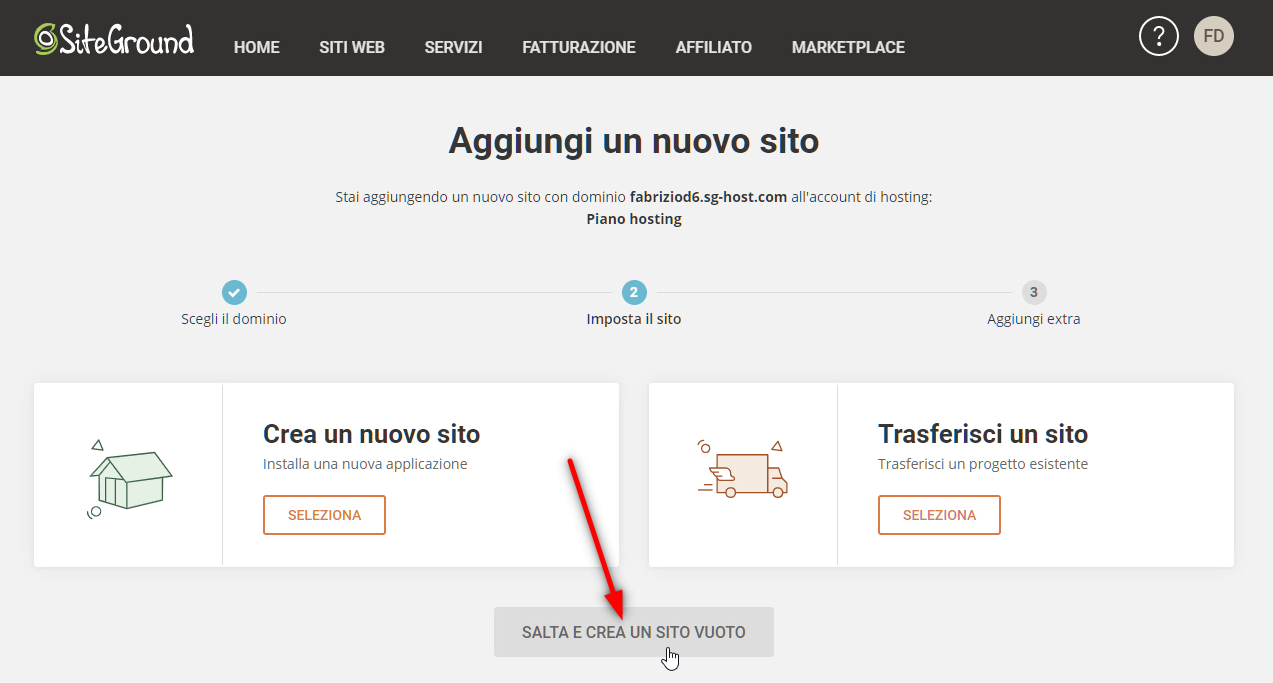The image size is (1273, 683).
Task: Click the Imposta il sito step label
Action: click(x=634, y=319)
